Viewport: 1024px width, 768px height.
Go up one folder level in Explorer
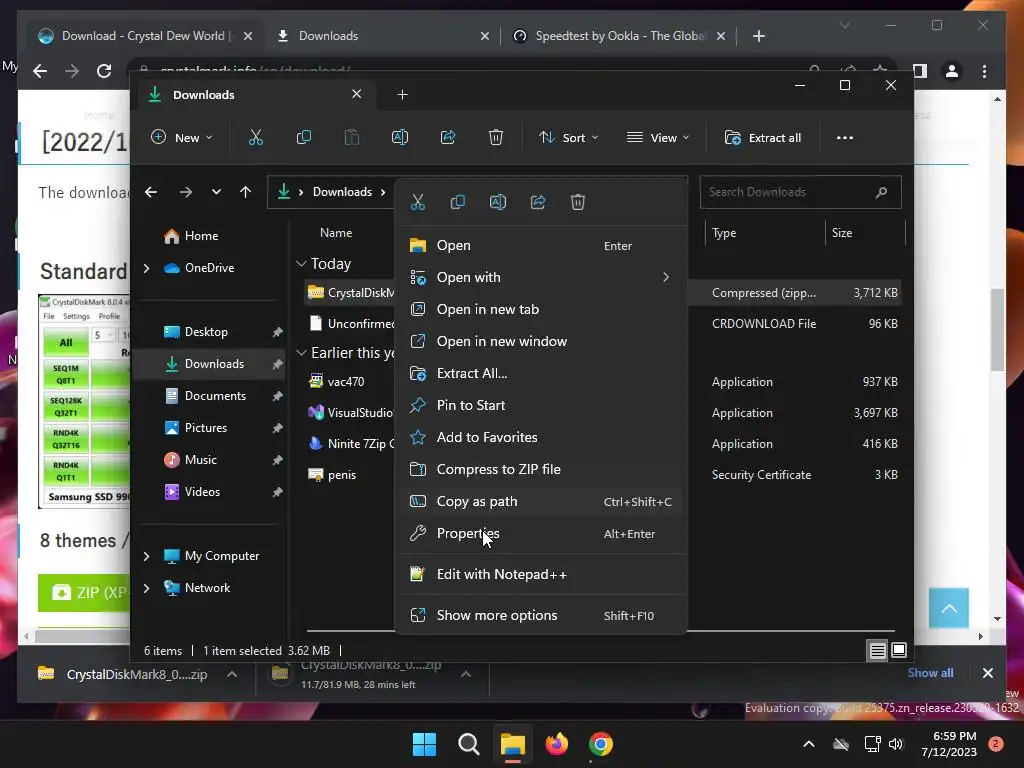246,192
